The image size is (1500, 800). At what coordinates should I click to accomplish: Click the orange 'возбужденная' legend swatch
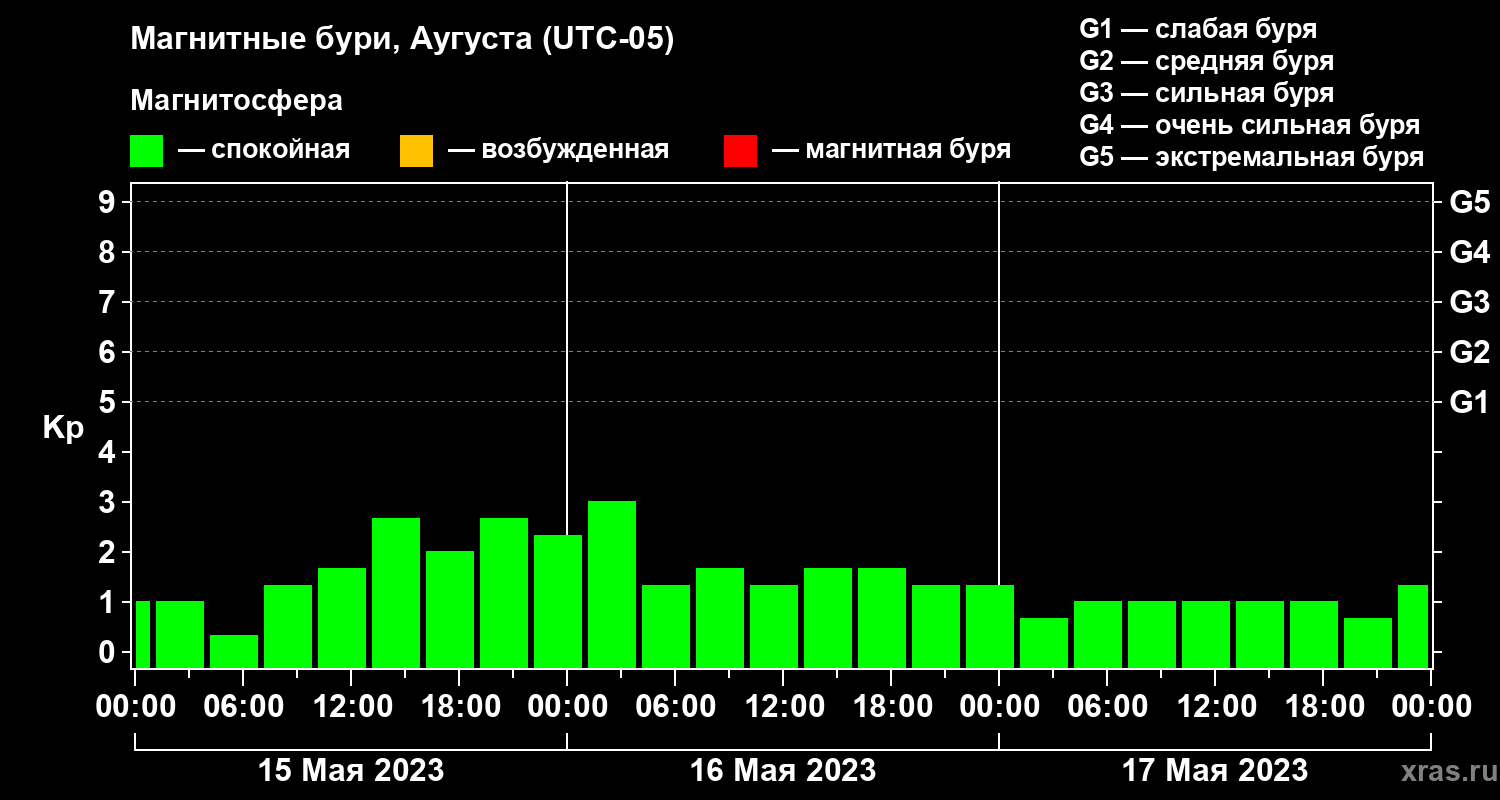point(416,151)
